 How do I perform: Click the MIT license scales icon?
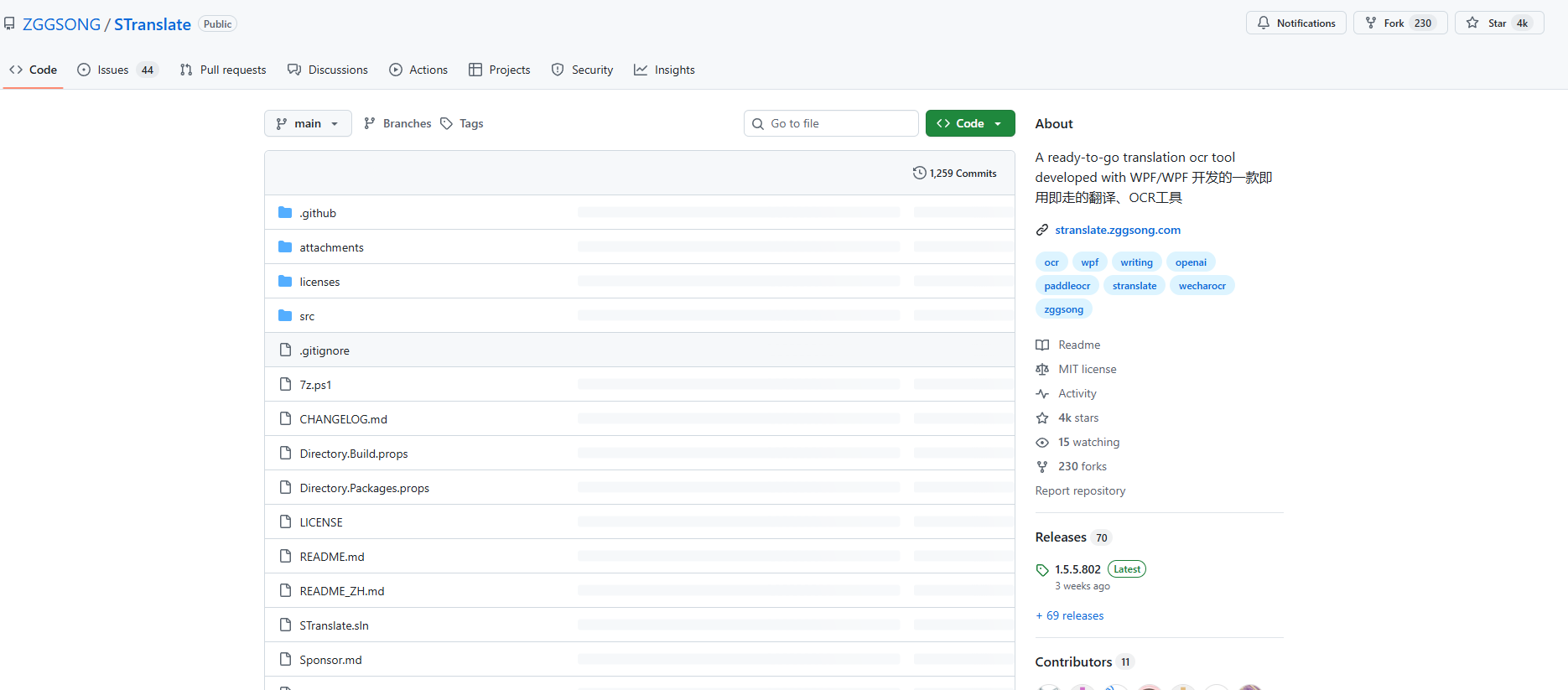tap(1042, 369)
